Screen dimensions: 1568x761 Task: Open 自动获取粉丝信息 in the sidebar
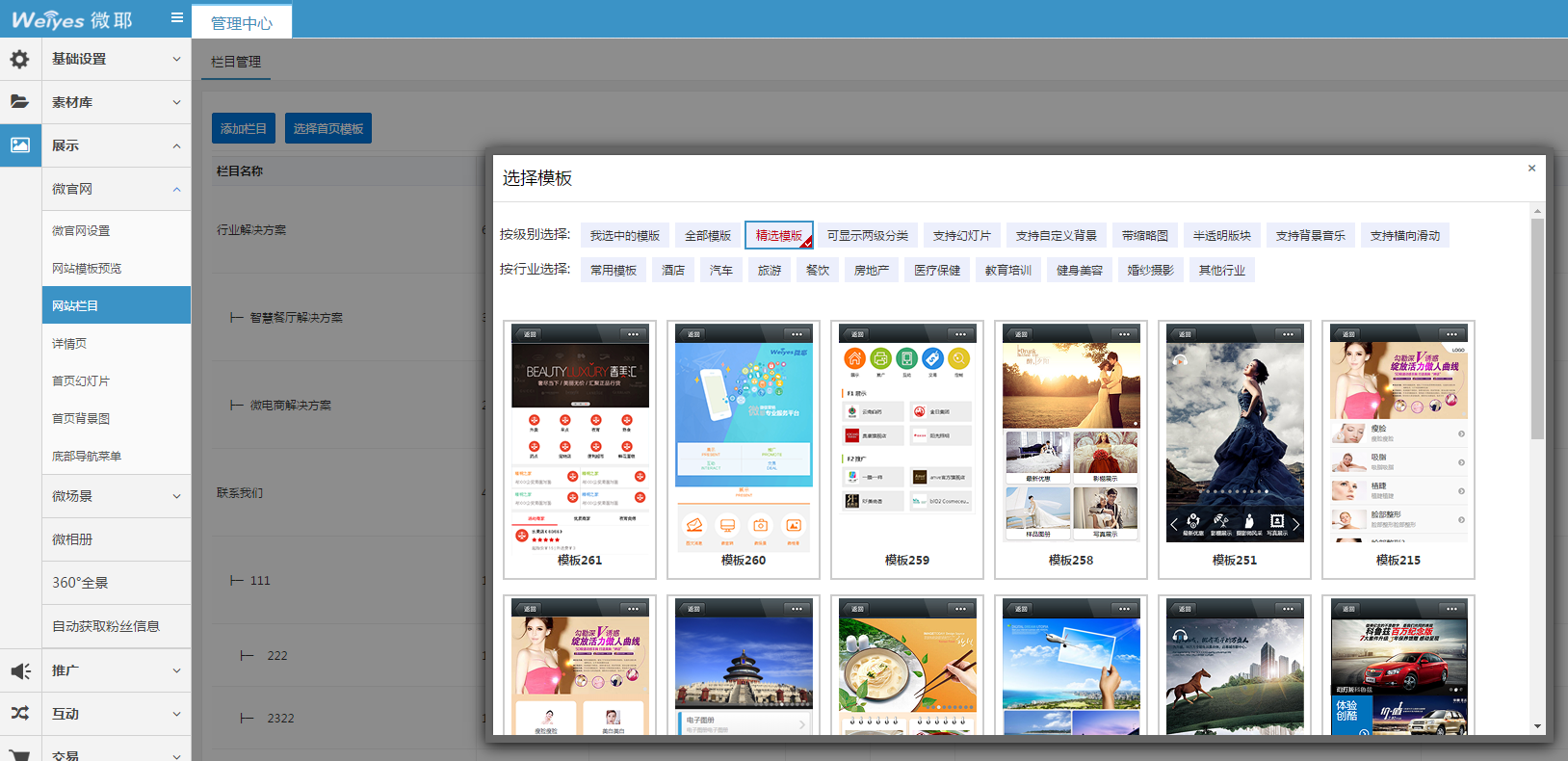[x=117, y=626]
